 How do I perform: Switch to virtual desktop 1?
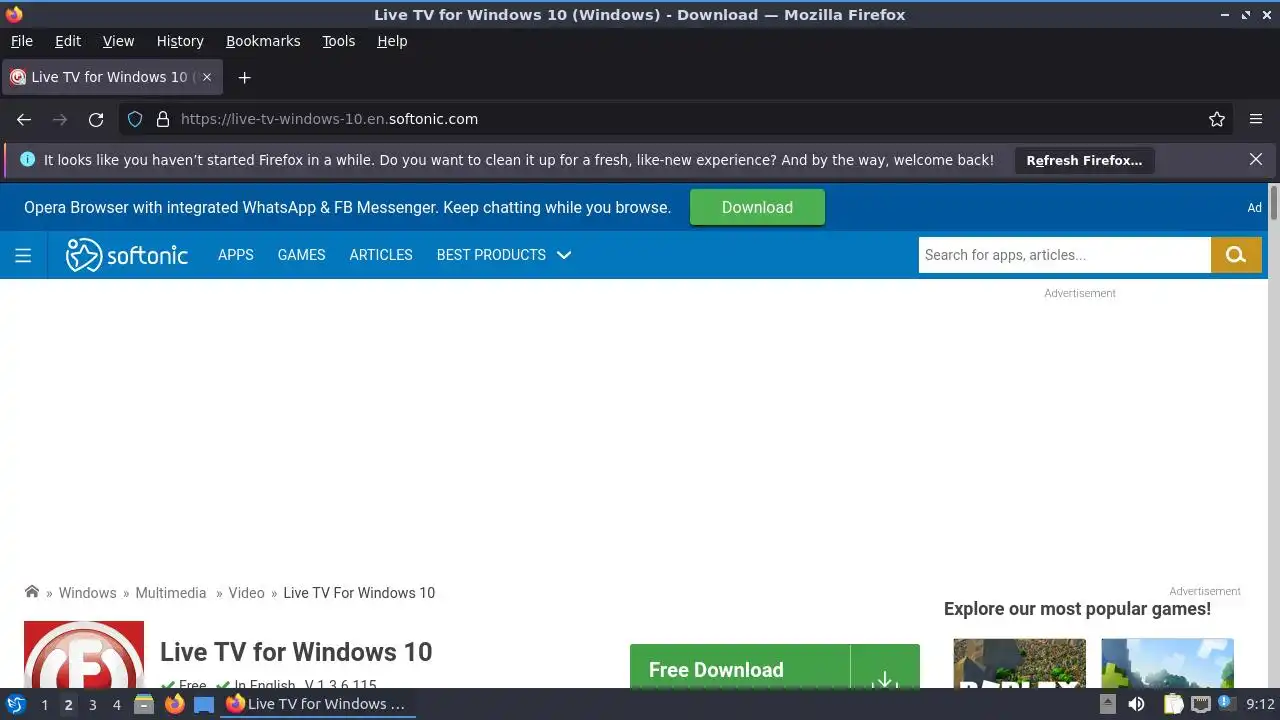point(45,704)
